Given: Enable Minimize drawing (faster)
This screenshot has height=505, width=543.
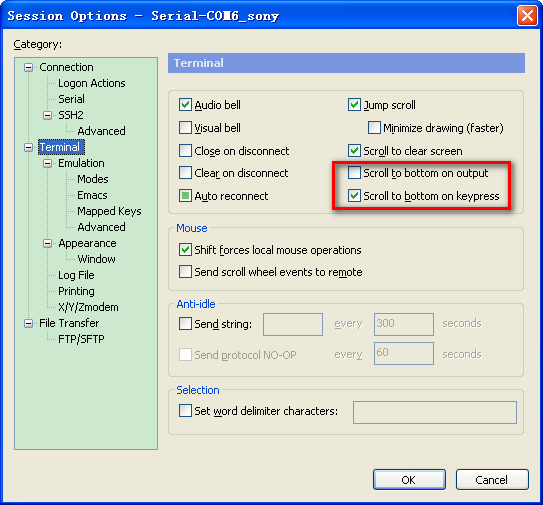Looking at the screenshot, I should pos(374,127).
